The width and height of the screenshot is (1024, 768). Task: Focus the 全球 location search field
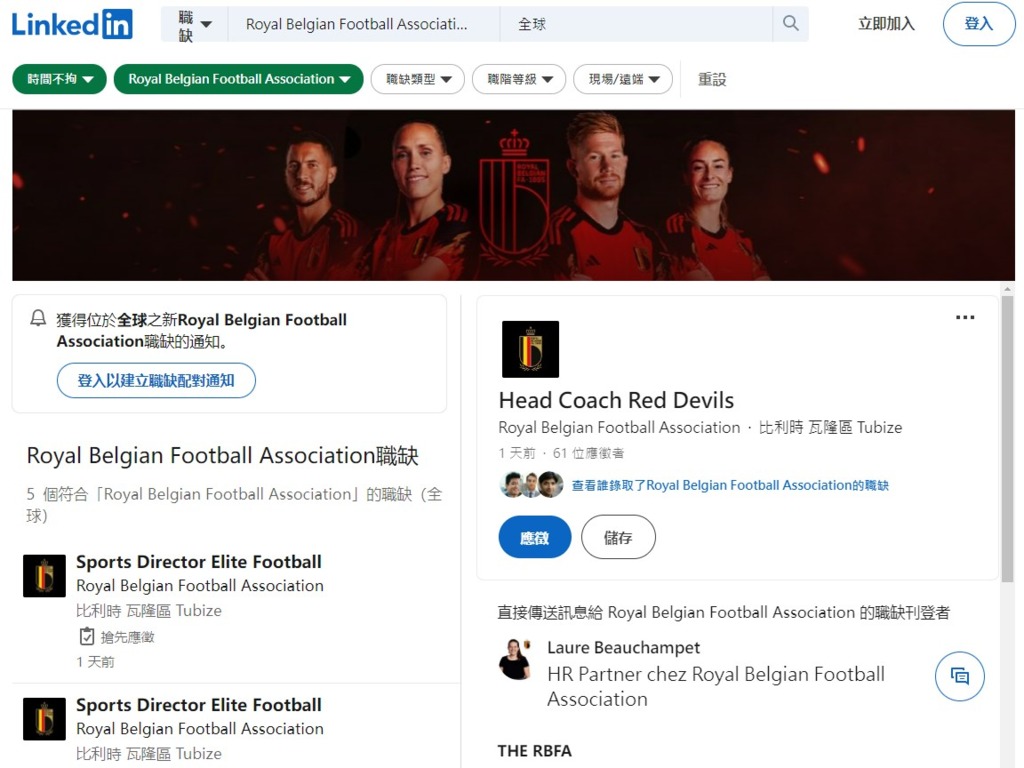636,24
